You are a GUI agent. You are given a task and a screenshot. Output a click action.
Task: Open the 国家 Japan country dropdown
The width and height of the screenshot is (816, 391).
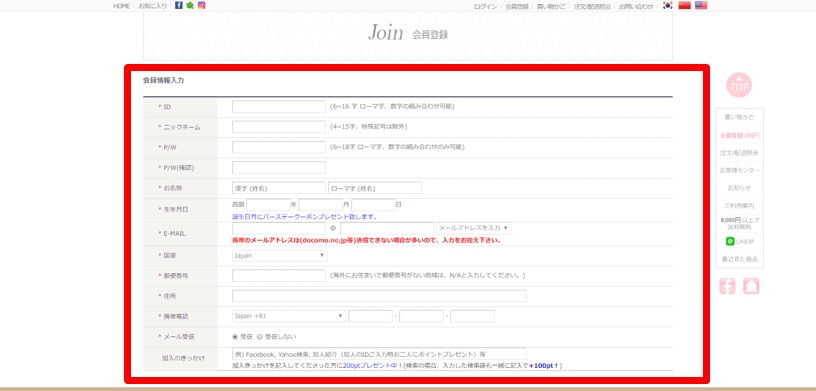pyautogui.click(x=279, y=256)
